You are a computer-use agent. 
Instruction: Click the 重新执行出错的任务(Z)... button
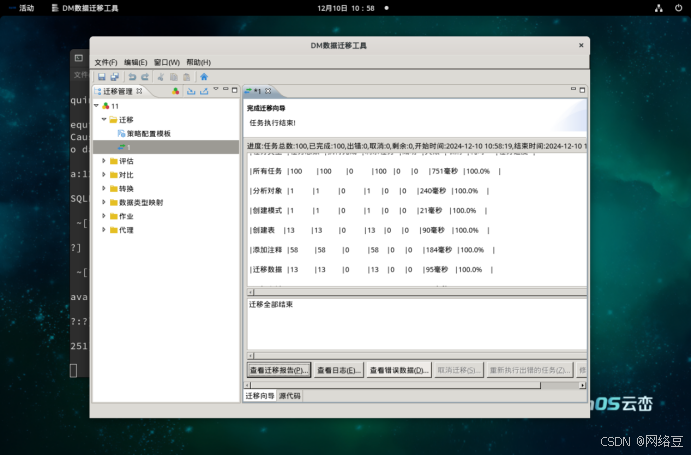coord(530,370)
